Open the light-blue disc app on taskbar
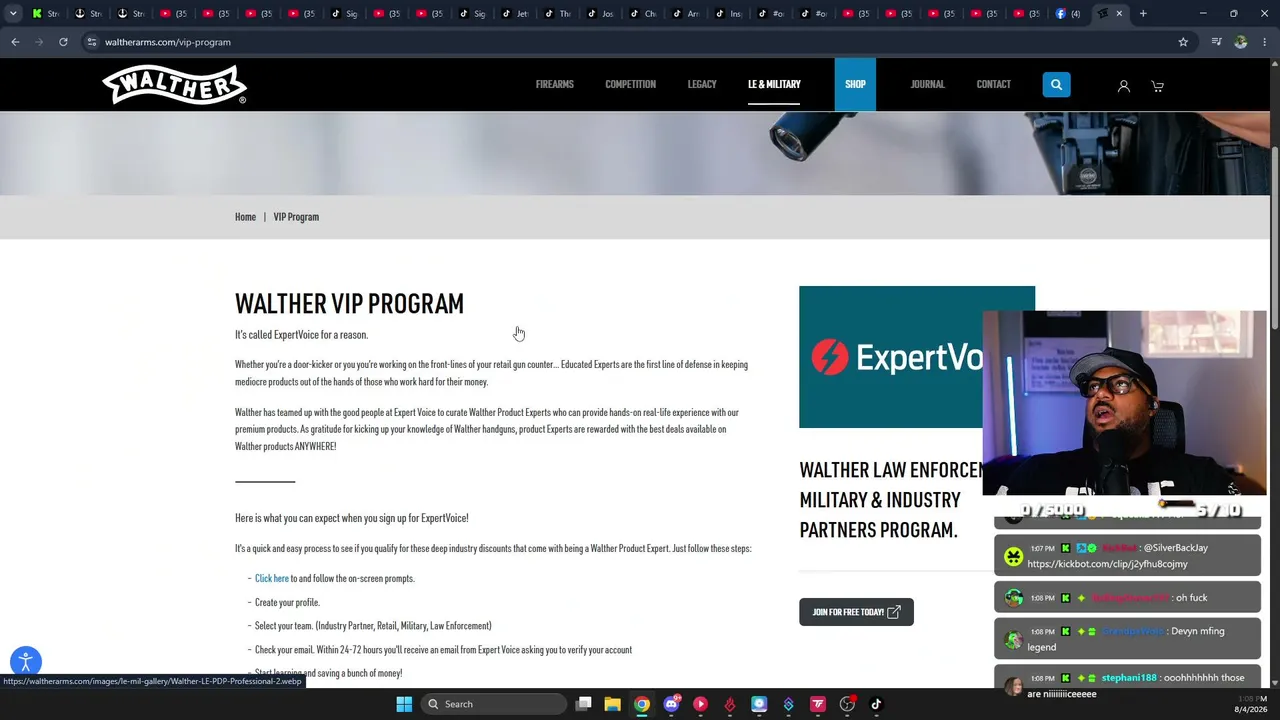 coord(759,704)
